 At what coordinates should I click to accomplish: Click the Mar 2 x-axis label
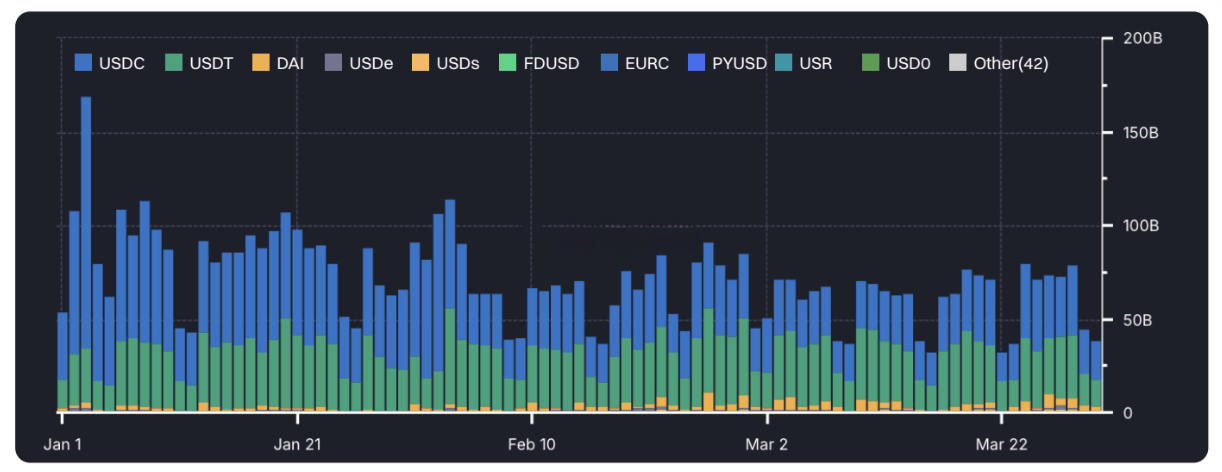pyautogui.click(x=767, y=442)
